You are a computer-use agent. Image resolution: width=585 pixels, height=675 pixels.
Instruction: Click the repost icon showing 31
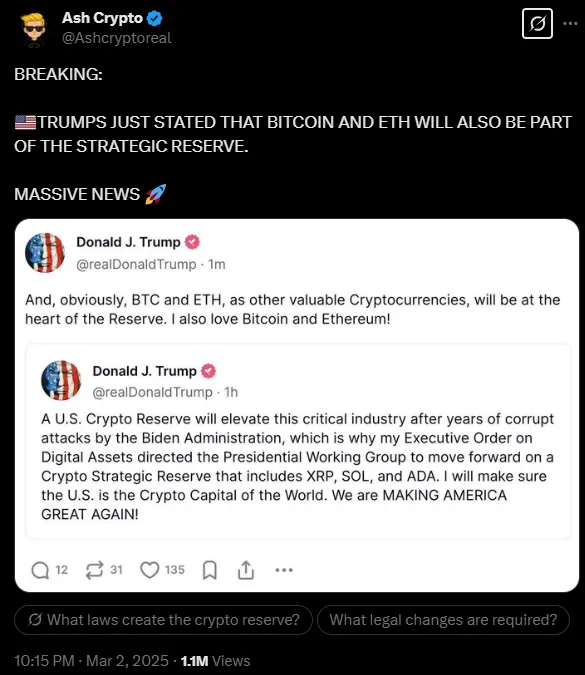pyautogui.click(x=94, y=570)
